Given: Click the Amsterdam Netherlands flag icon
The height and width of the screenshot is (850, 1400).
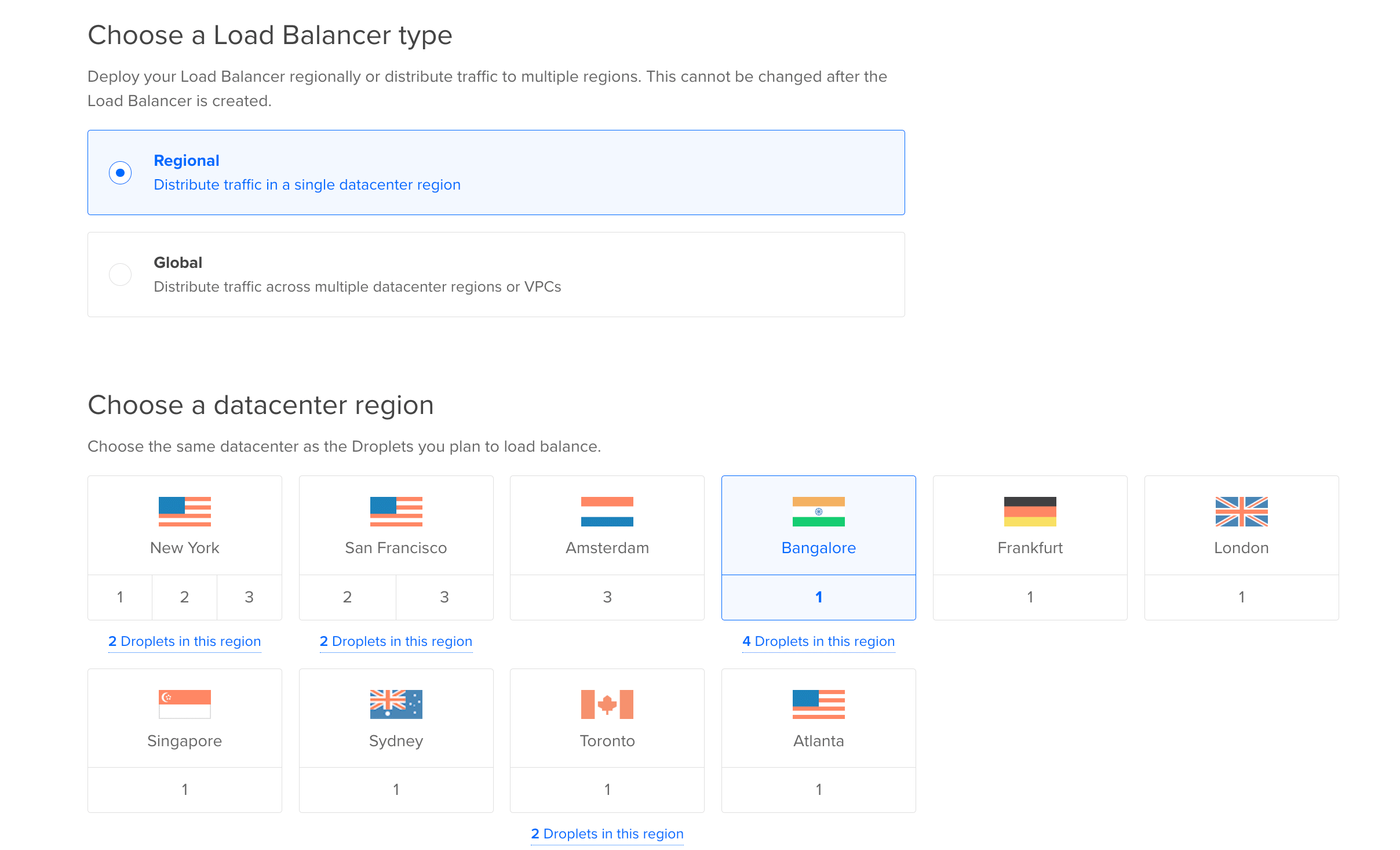Looking at the screenshot, I should [x=607, y=511].
